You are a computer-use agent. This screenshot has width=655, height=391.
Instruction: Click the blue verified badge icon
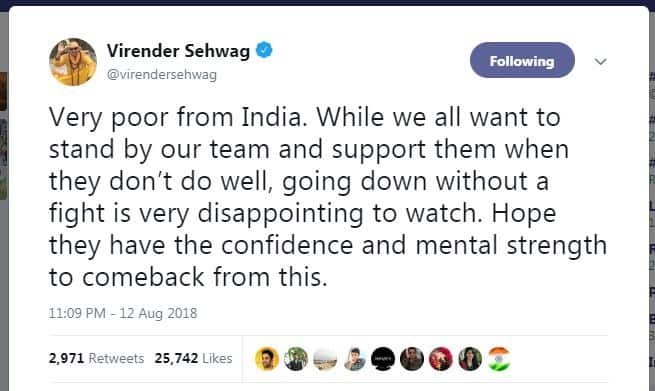(264, 50)
